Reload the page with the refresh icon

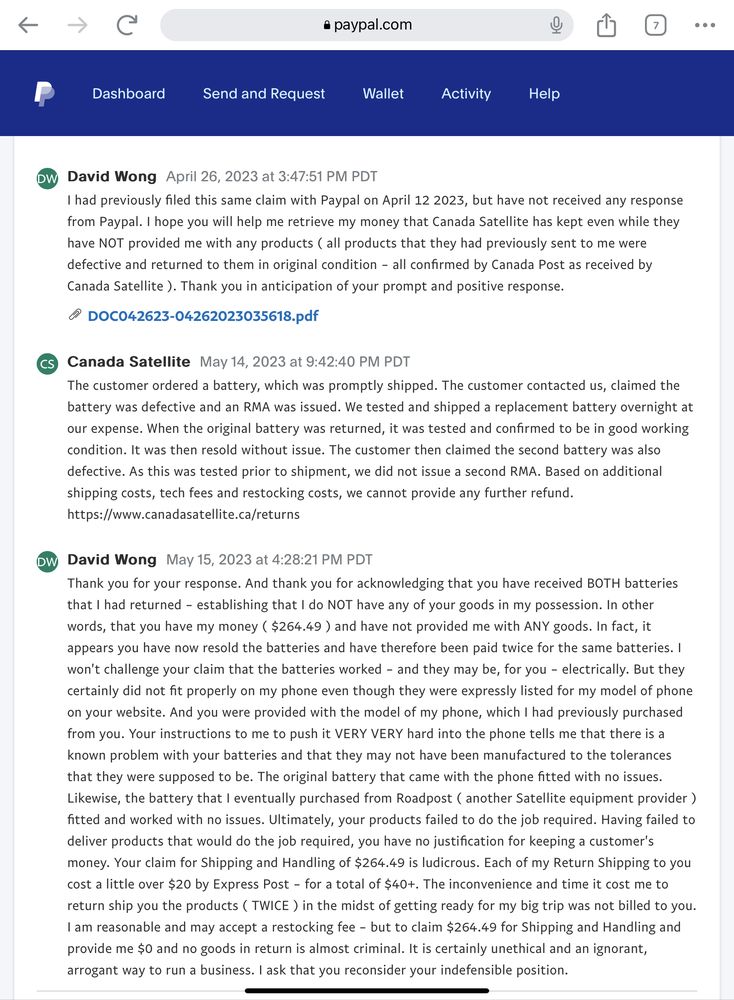[x=126, y=25]
